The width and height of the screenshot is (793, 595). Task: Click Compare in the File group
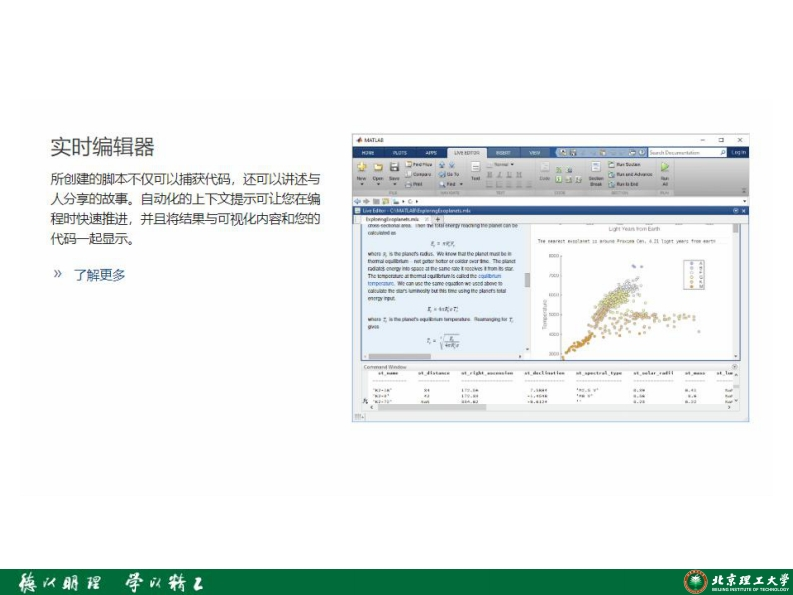pyautogui.click(x=418, y=174)
